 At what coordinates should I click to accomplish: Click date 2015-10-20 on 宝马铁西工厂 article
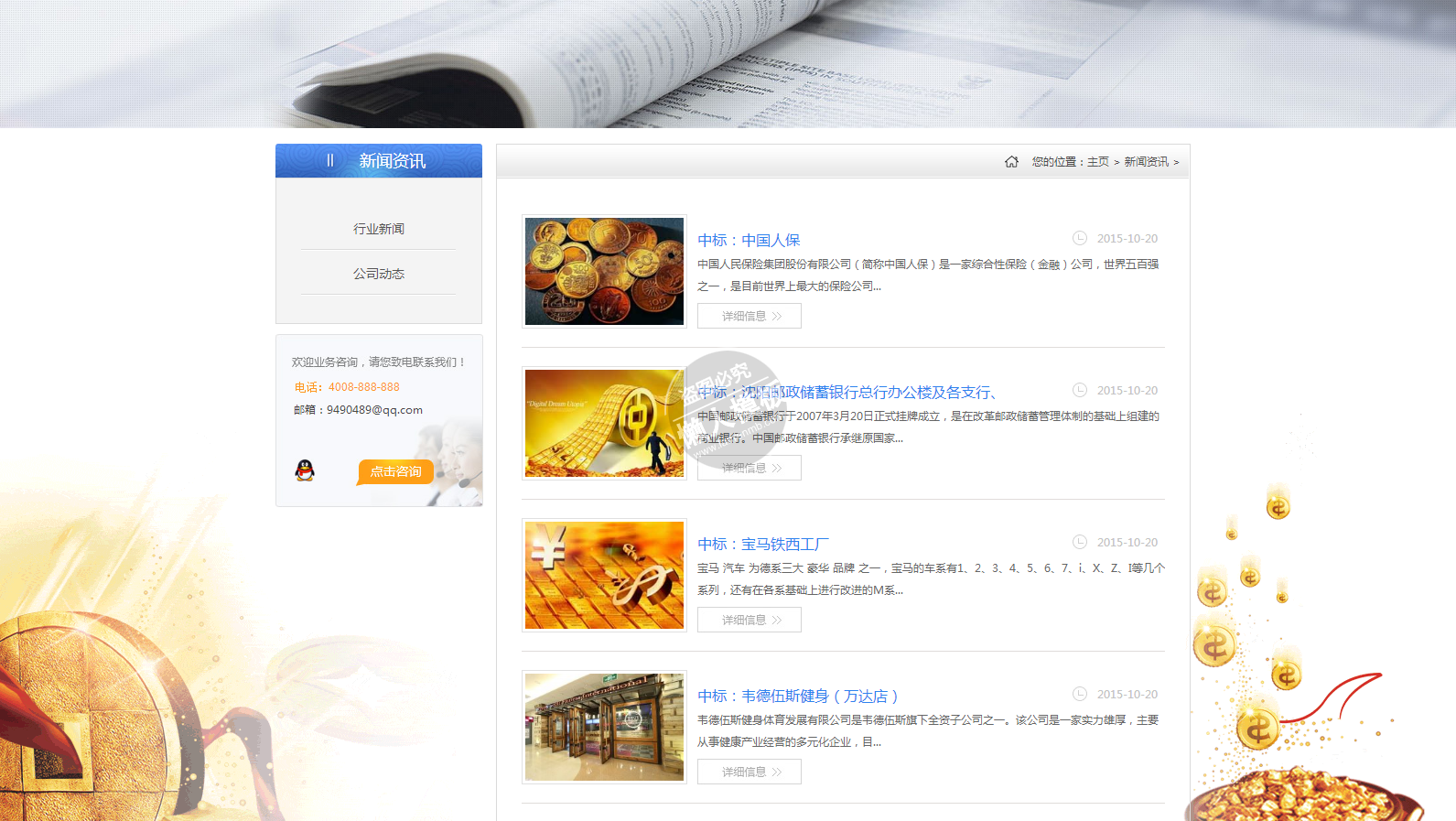click(x=1127, y=543)
